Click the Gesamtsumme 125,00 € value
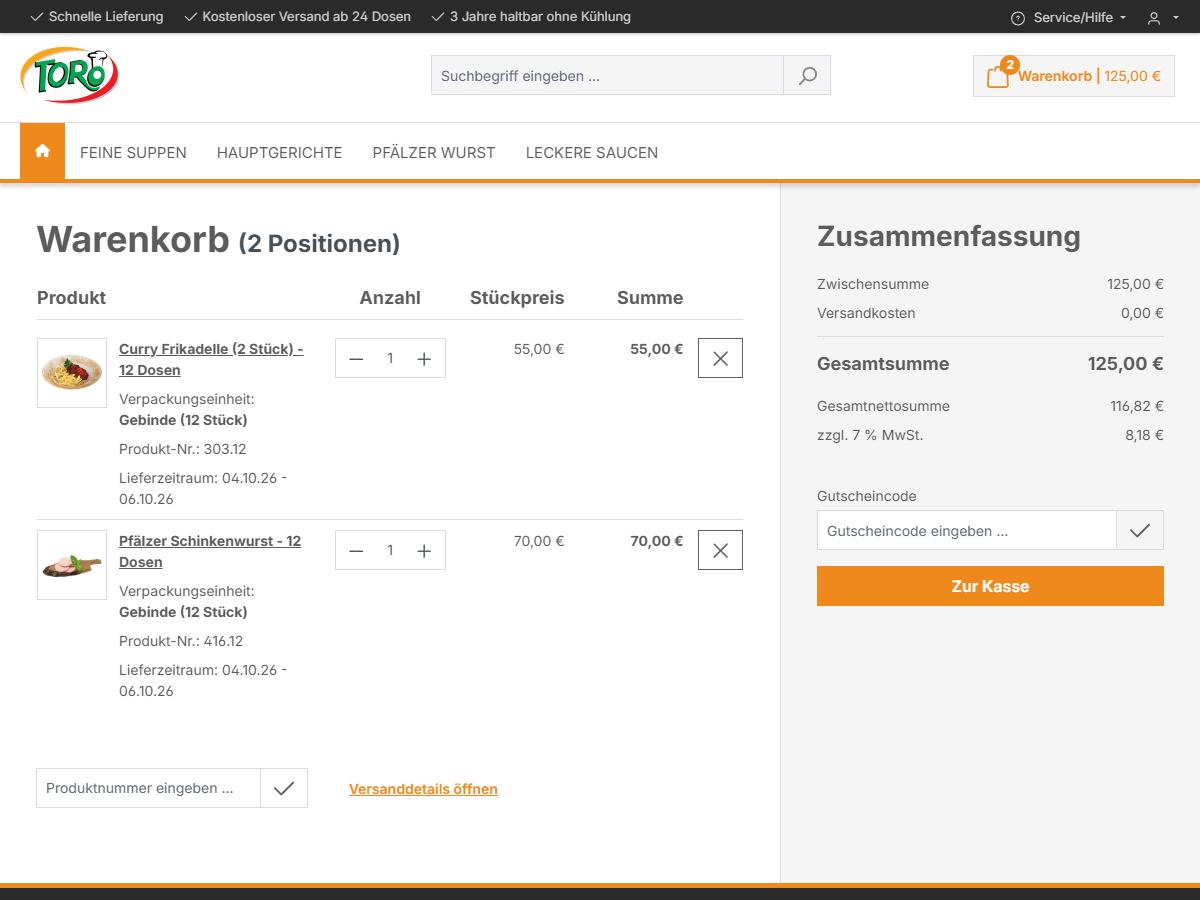 [x=1125, y=364]
